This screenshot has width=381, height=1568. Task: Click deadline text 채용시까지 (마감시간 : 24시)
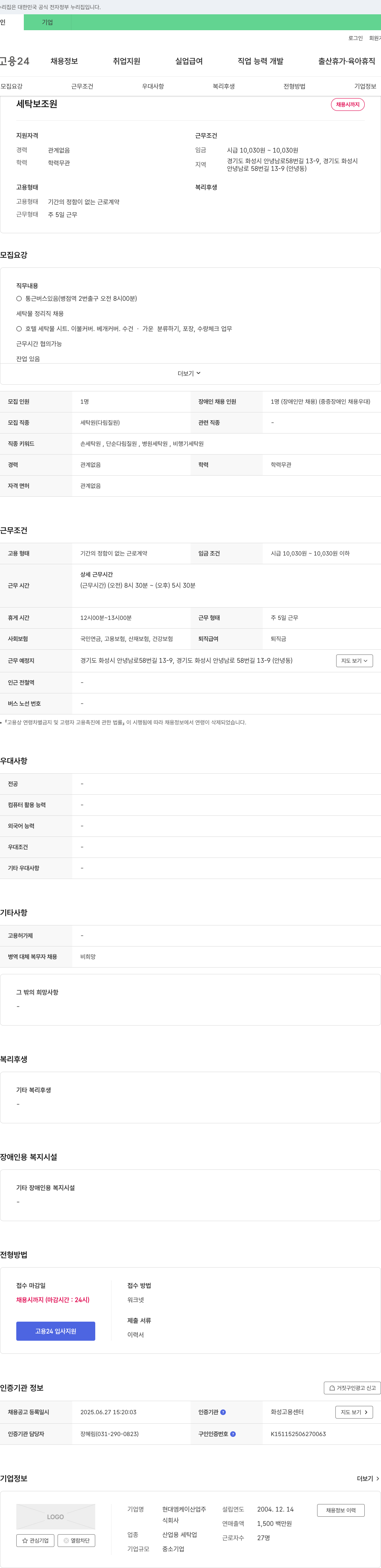[x=53, y=1299]
